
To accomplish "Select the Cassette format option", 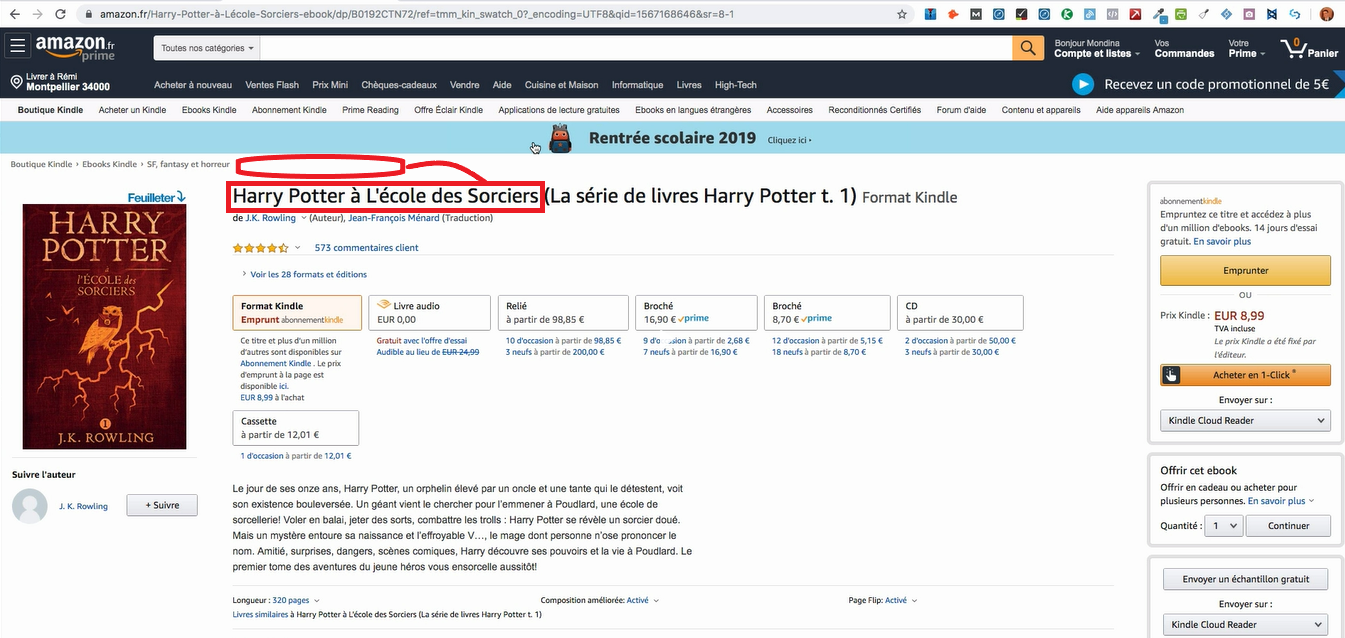I will tap(295, 428).
